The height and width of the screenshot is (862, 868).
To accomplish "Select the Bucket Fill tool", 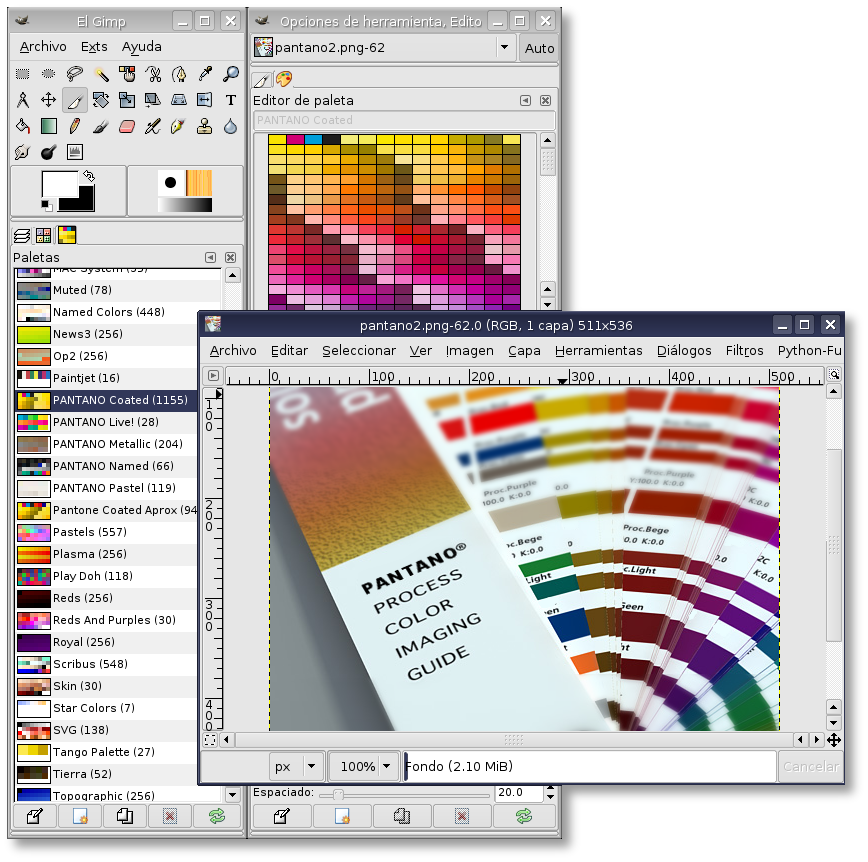I will point(22,126).
